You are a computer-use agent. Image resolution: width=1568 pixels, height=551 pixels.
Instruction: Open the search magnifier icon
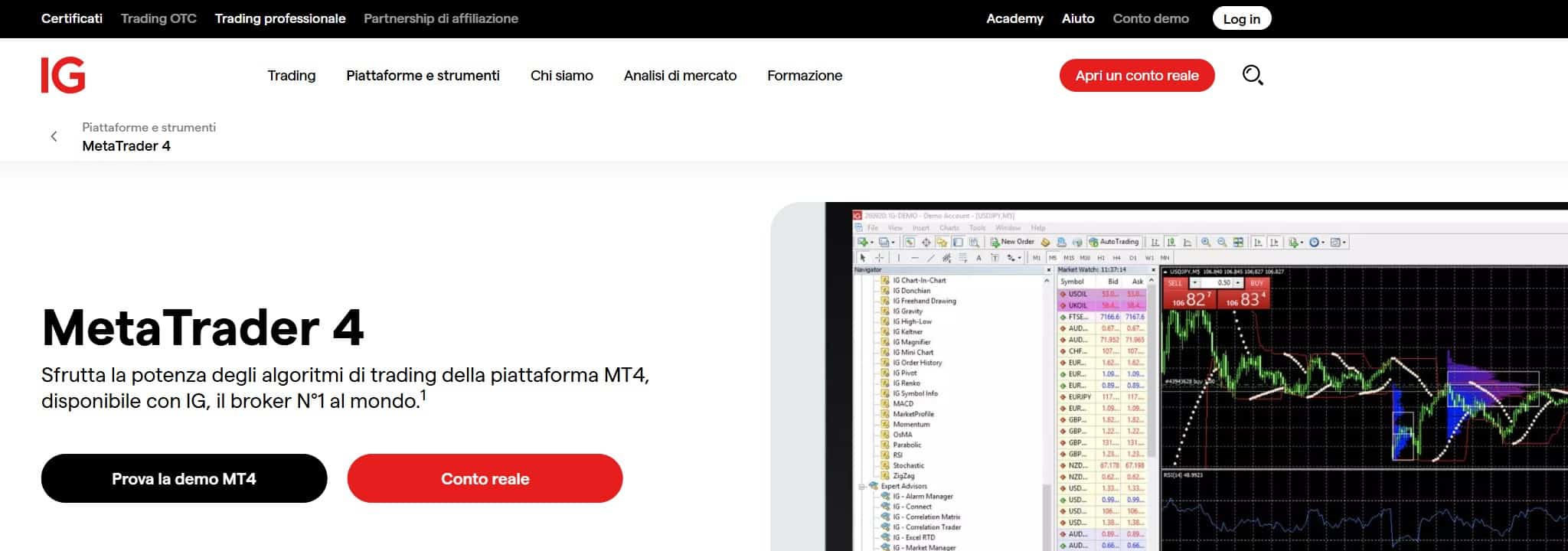tap(1252, 75)
